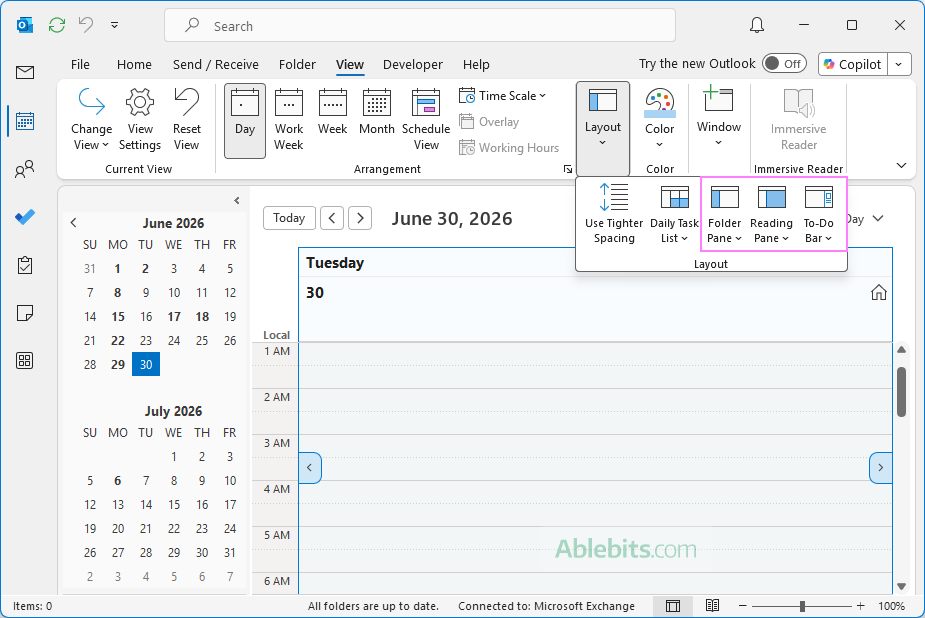Click the Copilot button

click(x=853, y=64)
